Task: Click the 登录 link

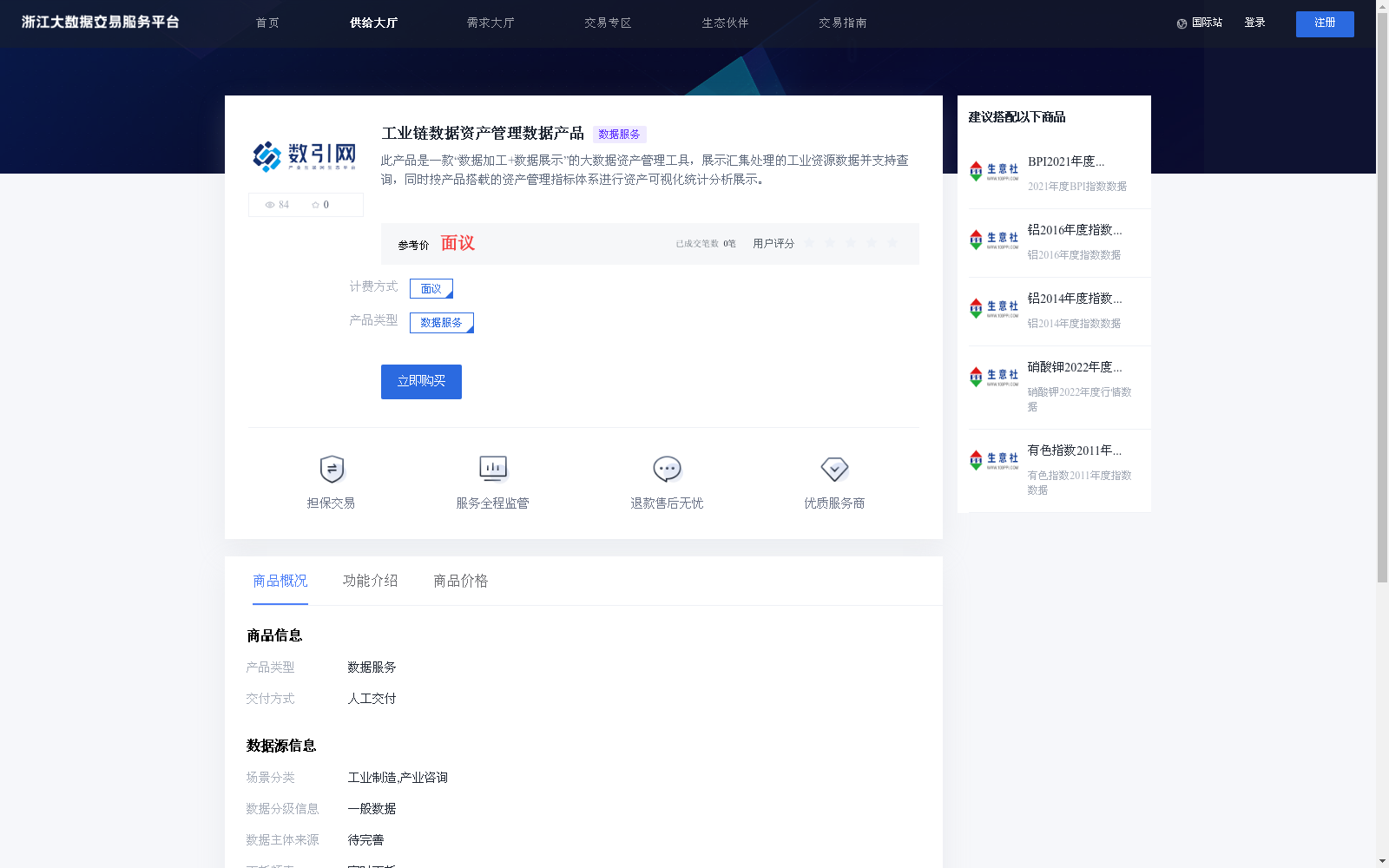Action: 1254,23
